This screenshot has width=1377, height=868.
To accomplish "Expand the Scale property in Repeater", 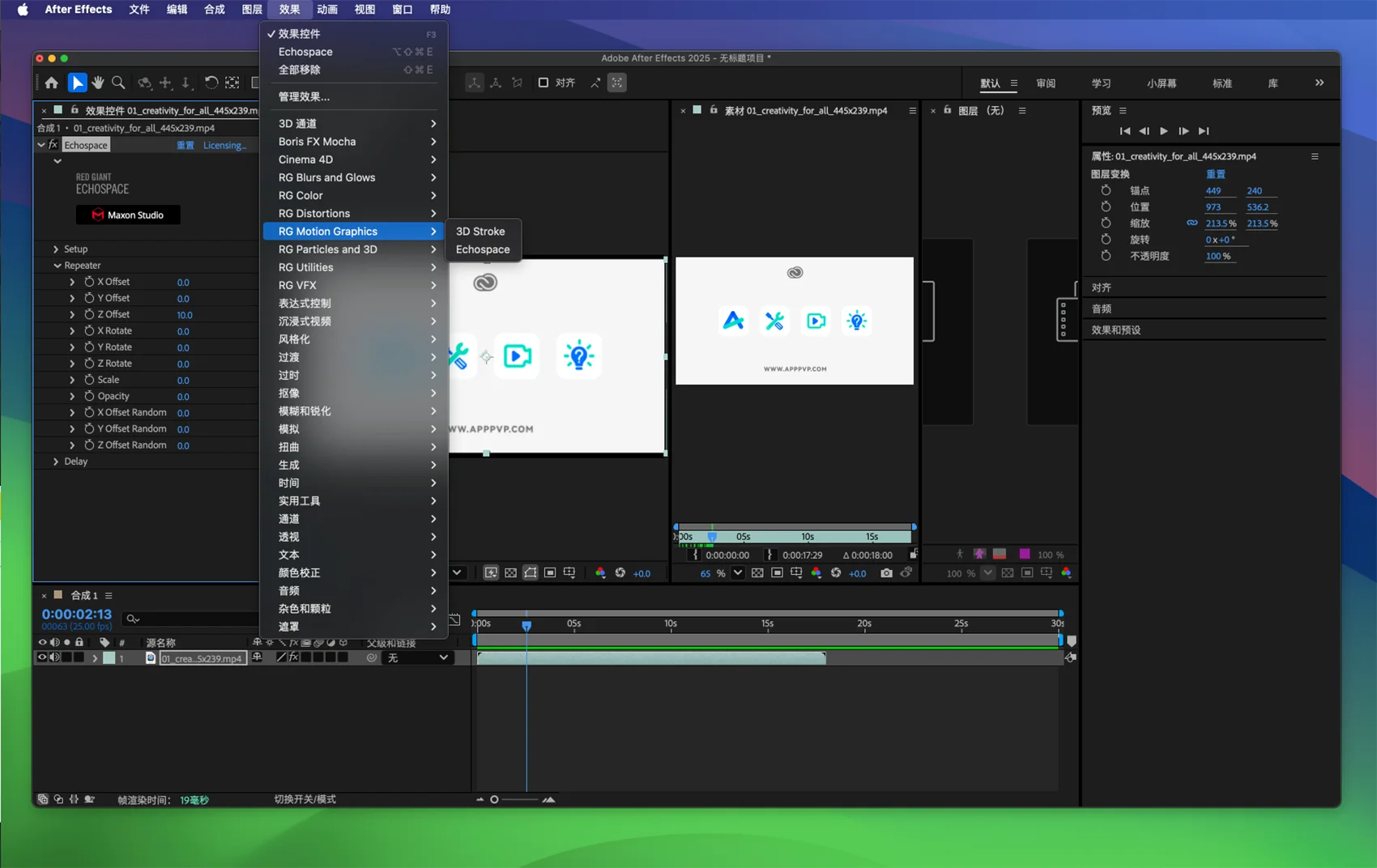I will (x=72, y=380).
